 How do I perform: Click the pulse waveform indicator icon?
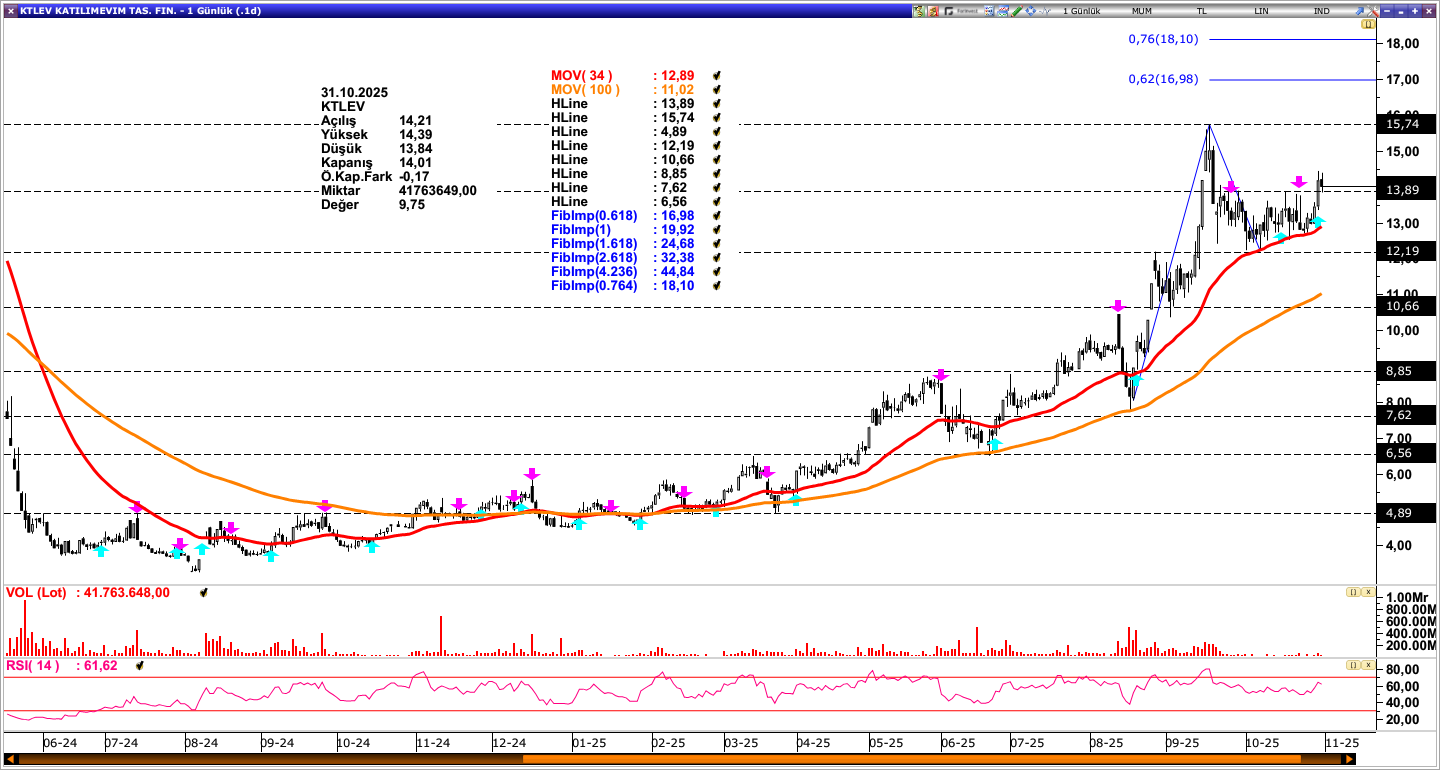[1045, 10]
